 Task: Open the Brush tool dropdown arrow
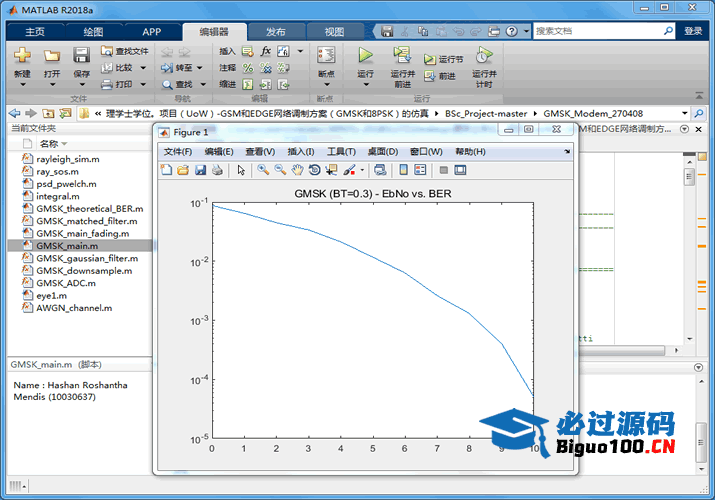pos(362,170)
